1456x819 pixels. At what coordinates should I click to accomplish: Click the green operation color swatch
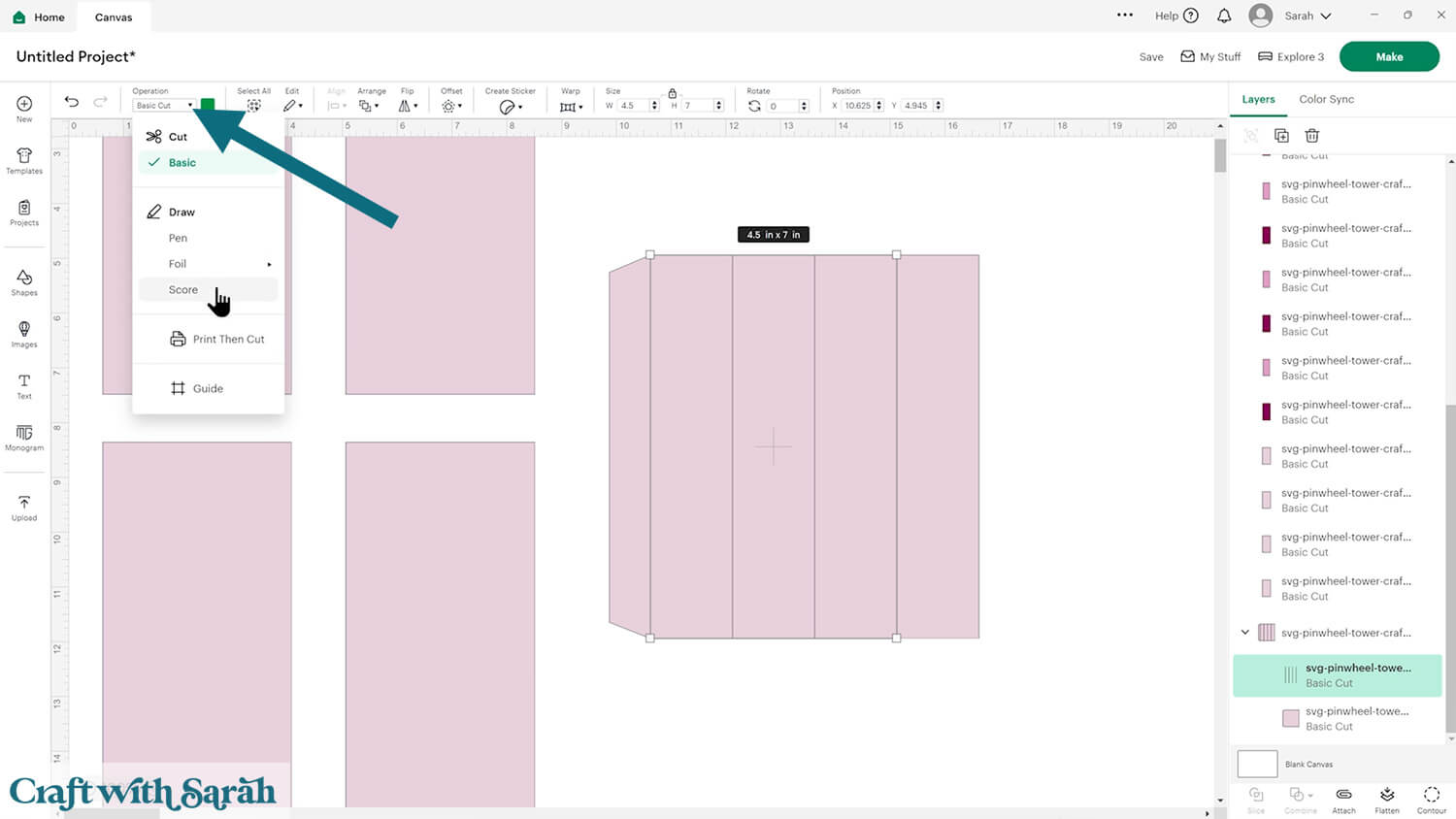[208, 105]
